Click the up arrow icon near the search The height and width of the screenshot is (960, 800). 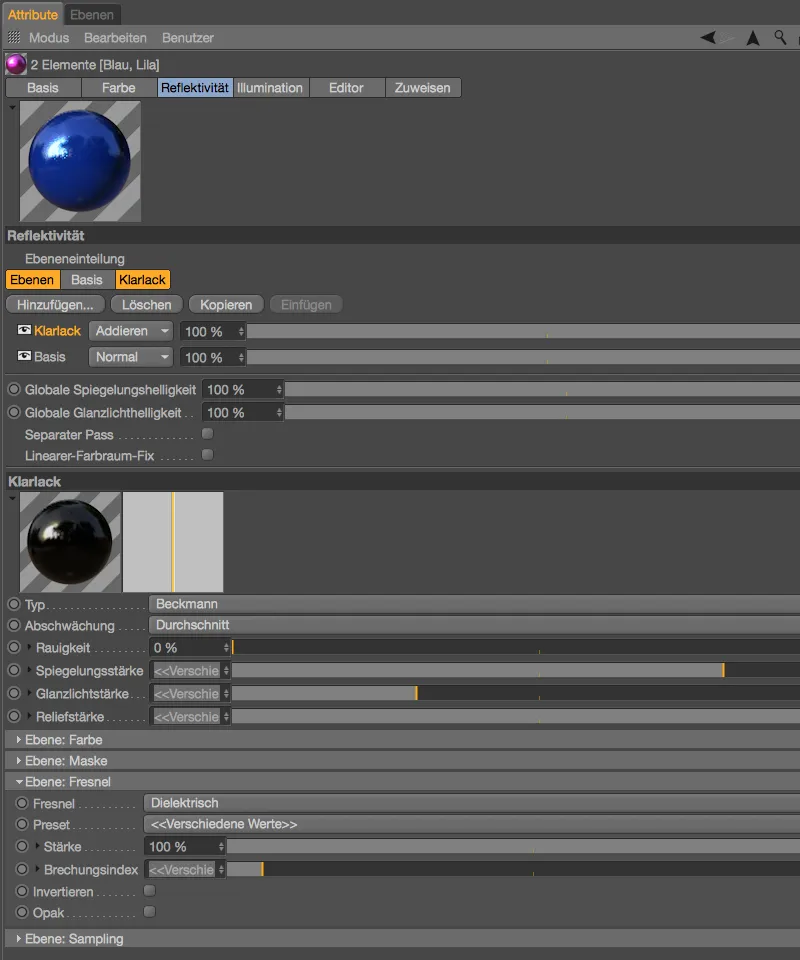click(x=753, y=37)
